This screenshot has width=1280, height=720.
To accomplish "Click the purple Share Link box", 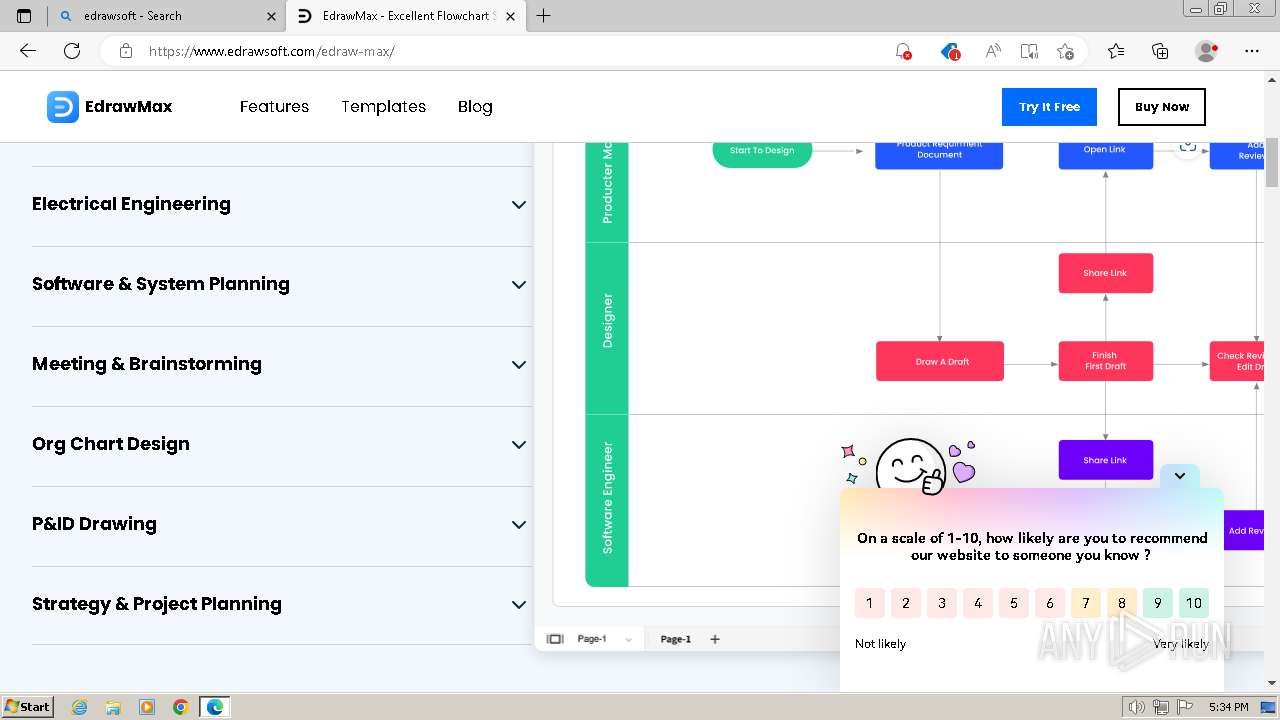I will pyautogui.click(x=1106, y=460).
